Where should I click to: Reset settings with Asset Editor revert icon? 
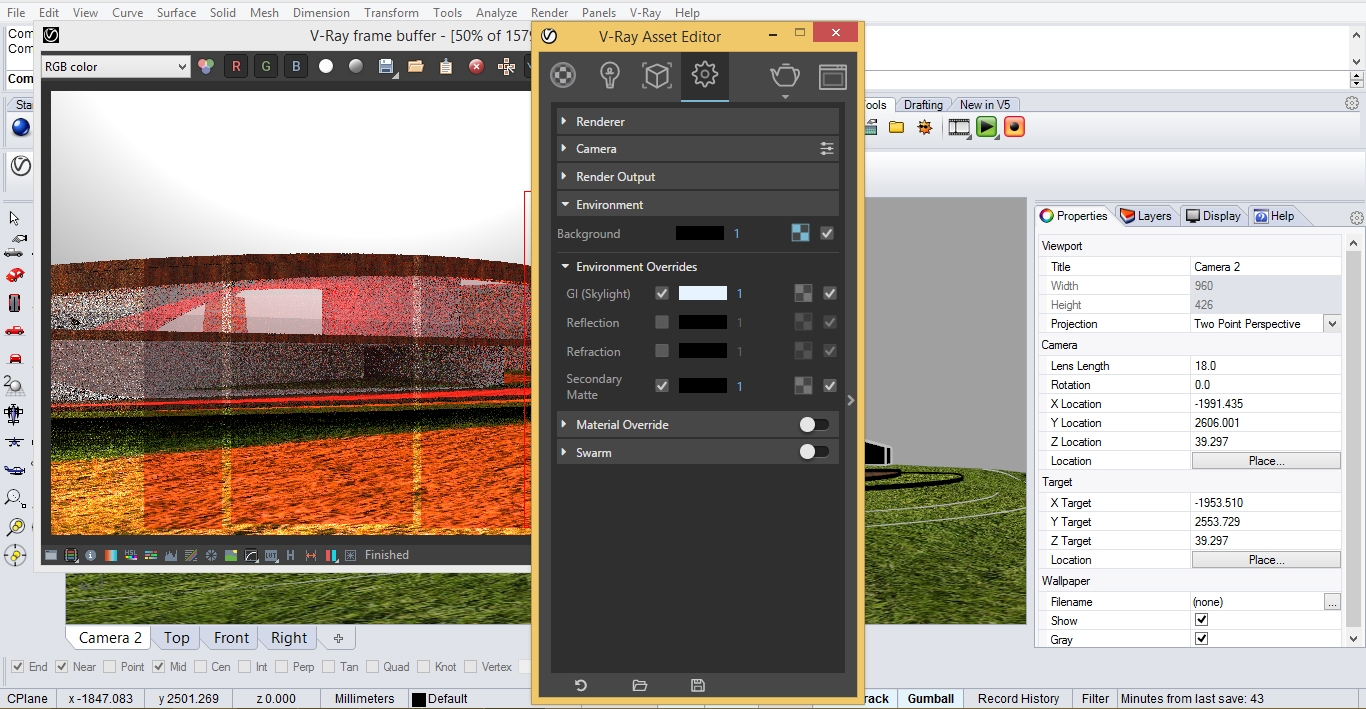pyautogui.click(x=581, y=685)
